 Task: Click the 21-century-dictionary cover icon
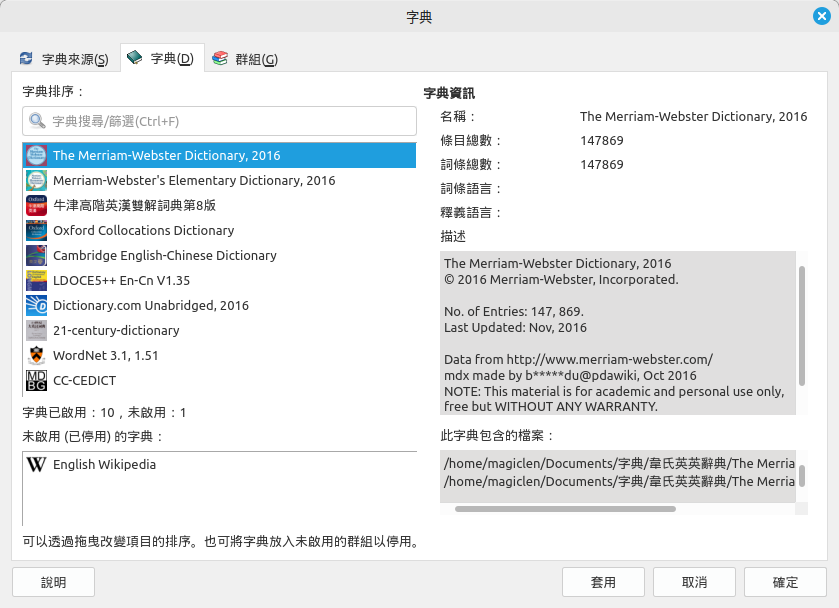coord(36,331)
